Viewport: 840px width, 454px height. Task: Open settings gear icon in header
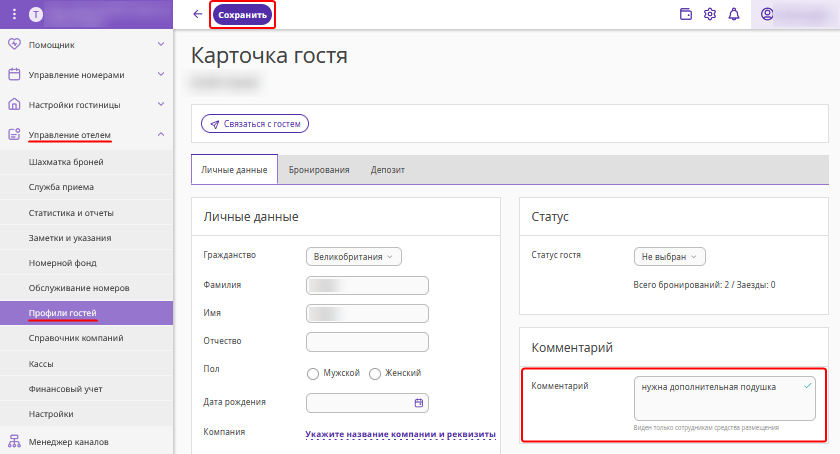tap(710, 14)
